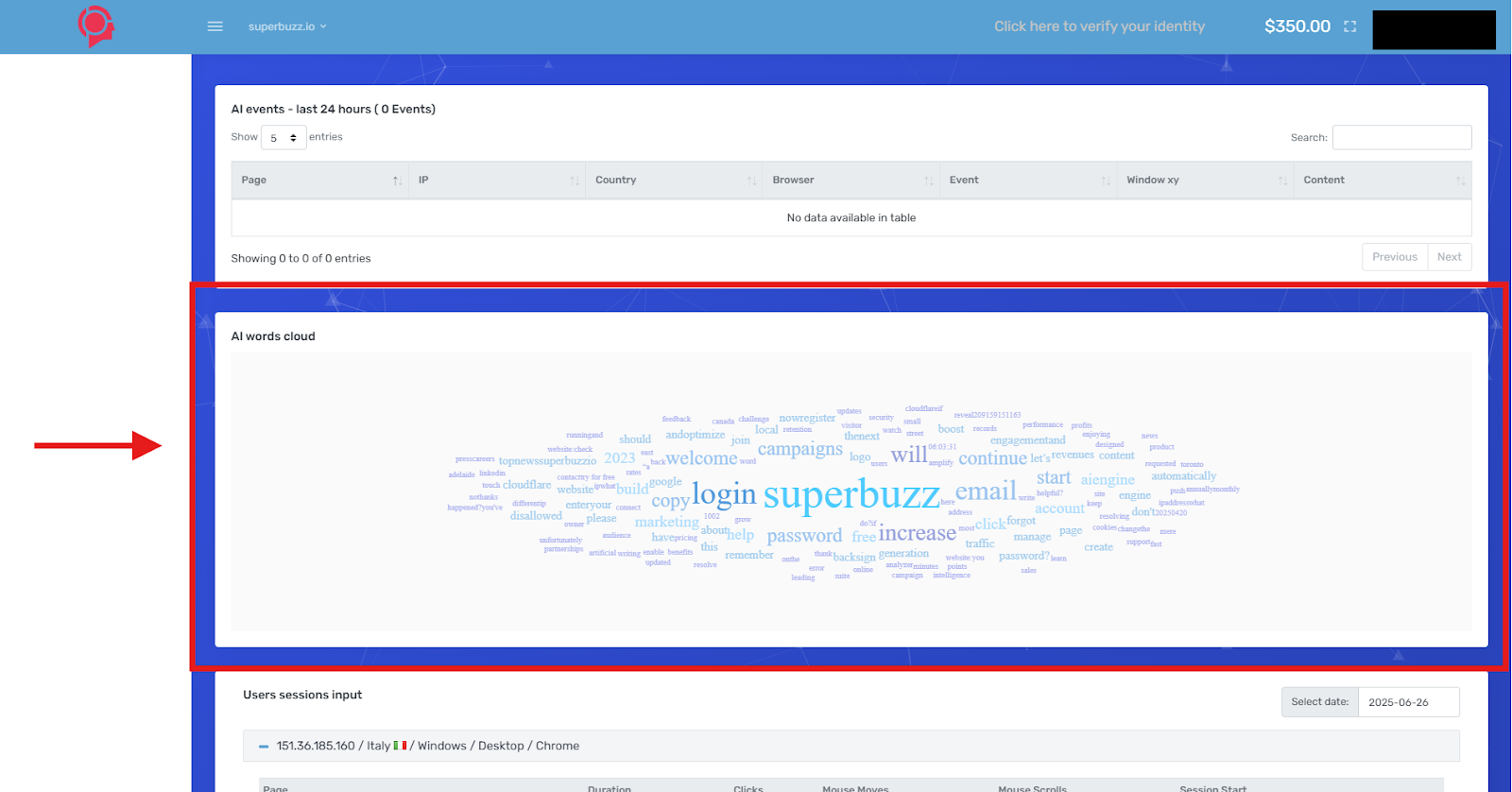Click the 'welcome' word in cloud
The width and height of the screenshot is (1512, 792).
coord(701,458)
